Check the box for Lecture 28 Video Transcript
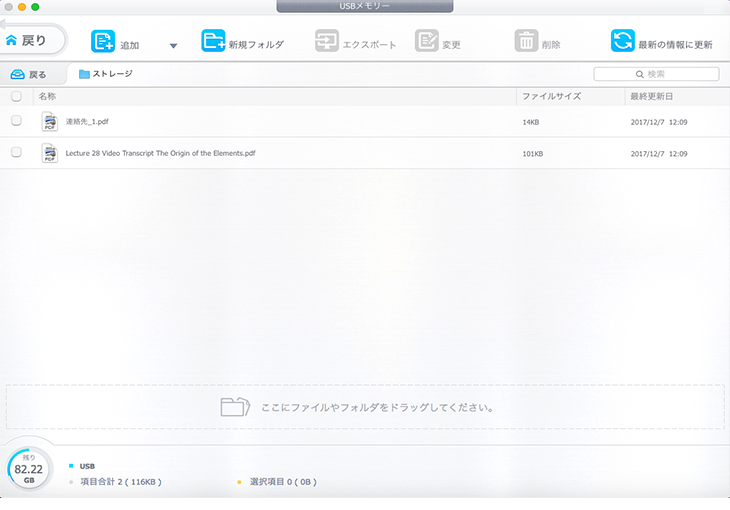 (x=16, y=152)
